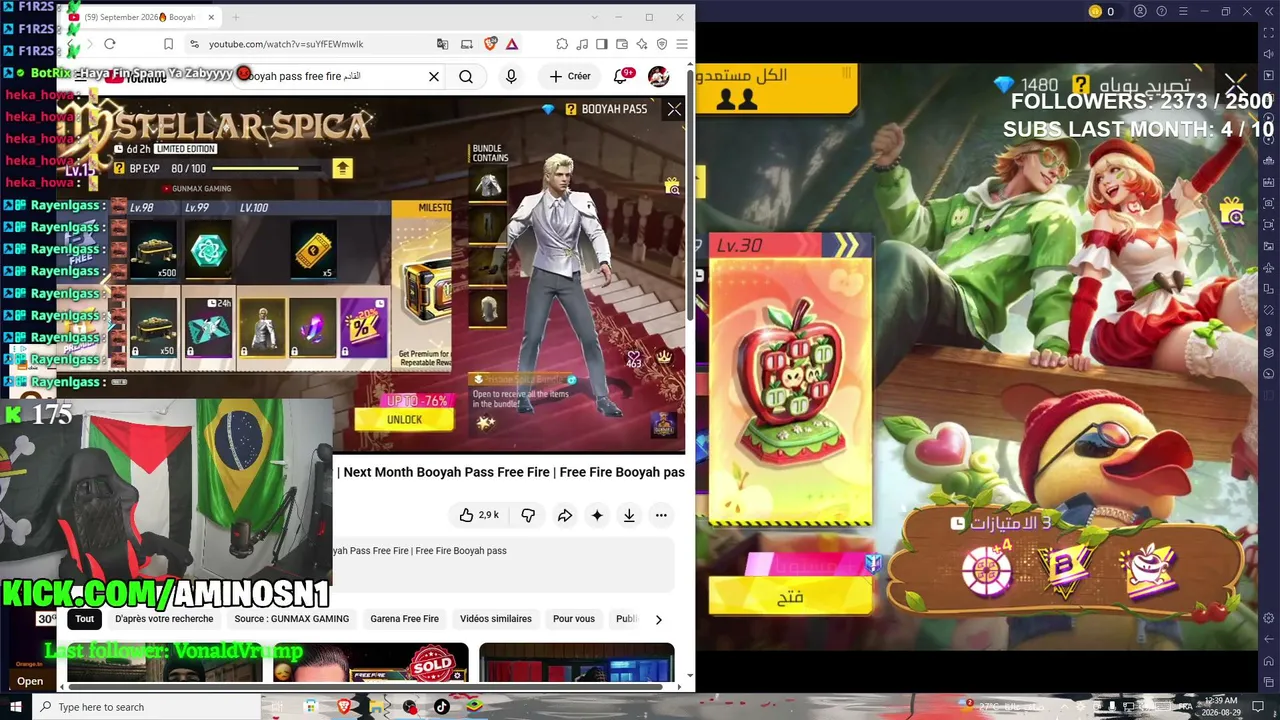This screenshot has width=1280, height=720.
Task: Run the YouTube search with magnifier button
Action: click(466, 76)
